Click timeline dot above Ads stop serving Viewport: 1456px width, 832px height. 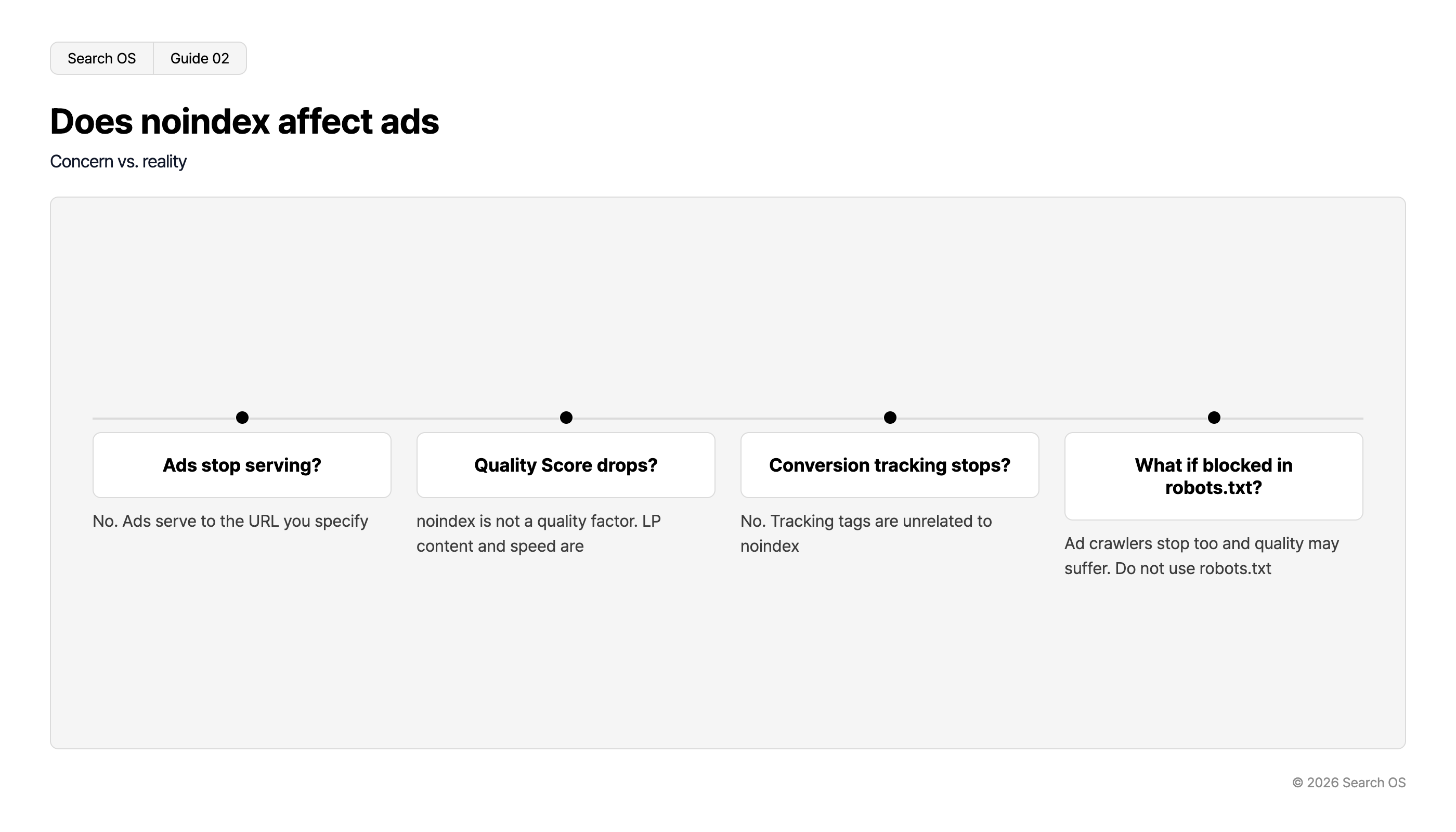(x=242, y=418)
